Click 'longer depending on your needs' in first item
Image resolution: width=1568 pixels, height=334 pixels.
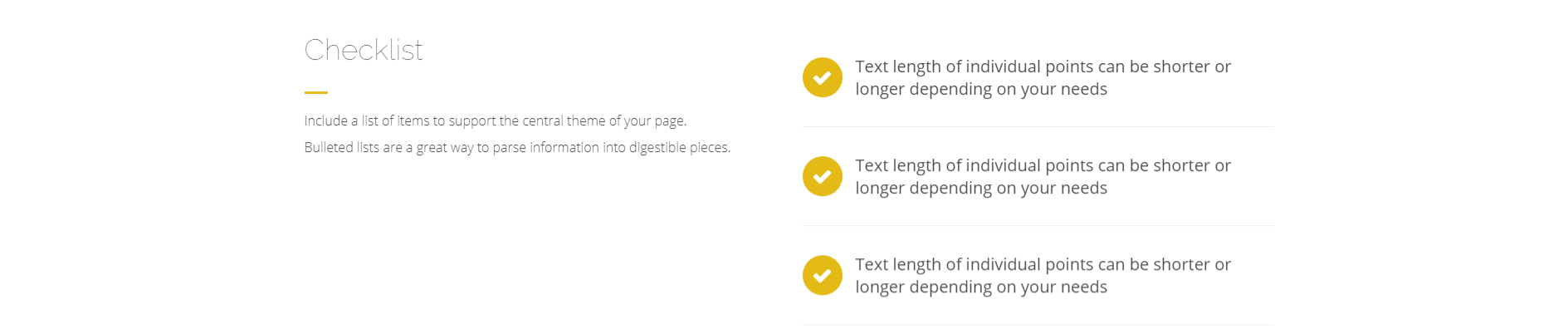coord(981,89)
